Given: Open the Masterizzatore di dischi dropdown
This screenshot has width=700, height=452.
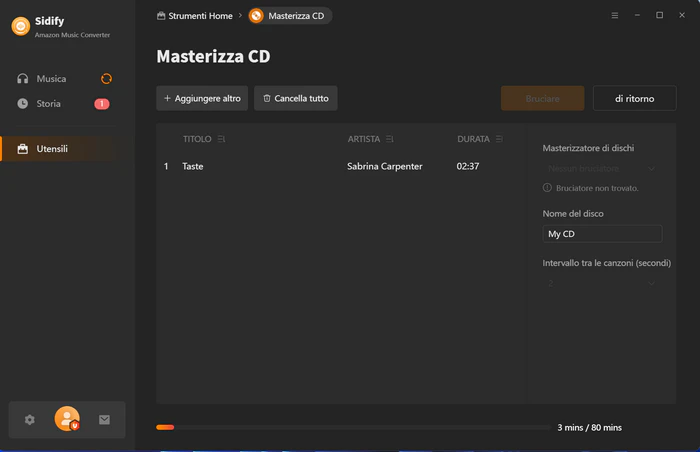Looking at the screenshot, I should tap(602, 169).
